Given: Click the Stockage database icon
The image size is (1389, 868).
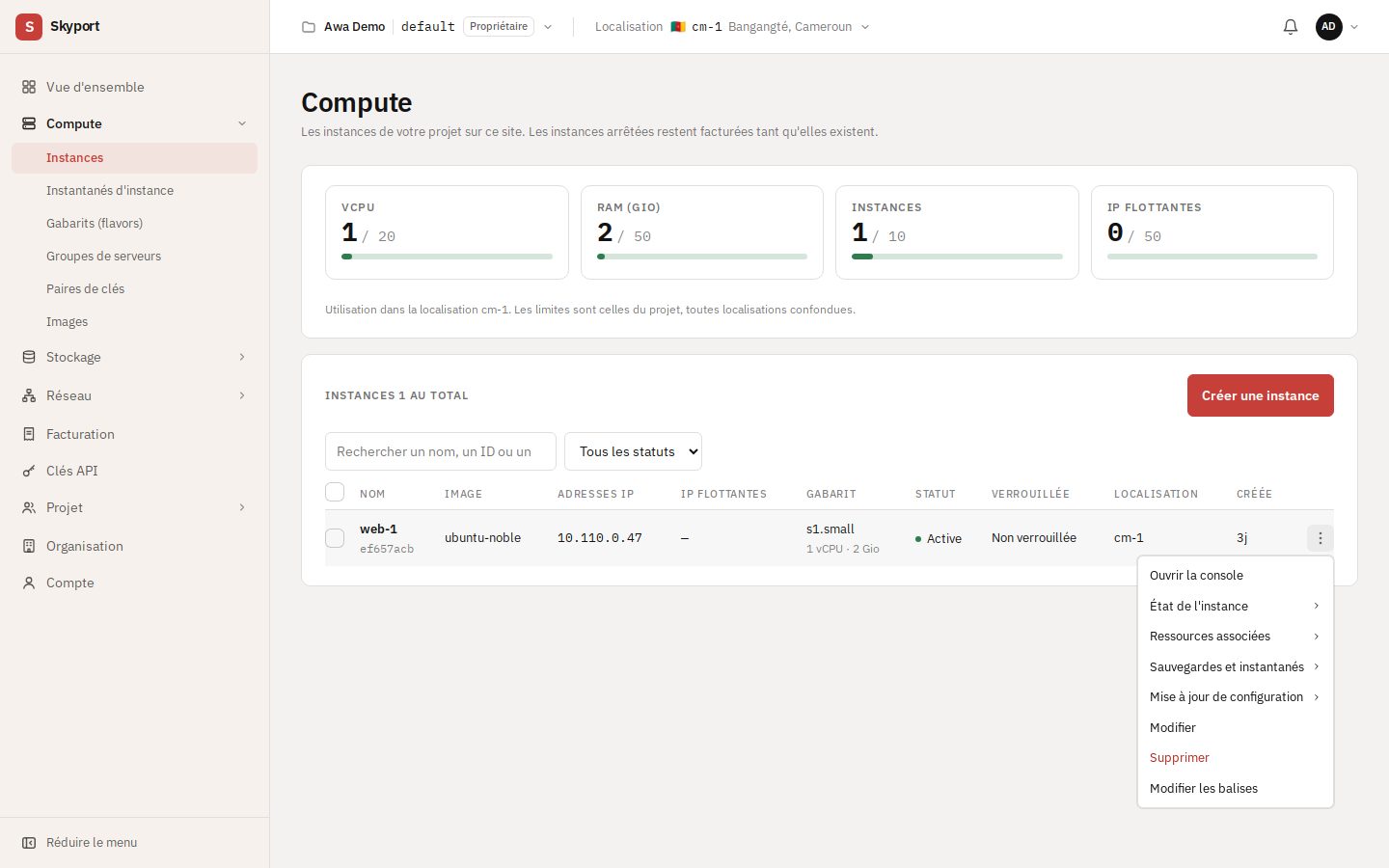Looking at the screenshot, I should (29, 357).
